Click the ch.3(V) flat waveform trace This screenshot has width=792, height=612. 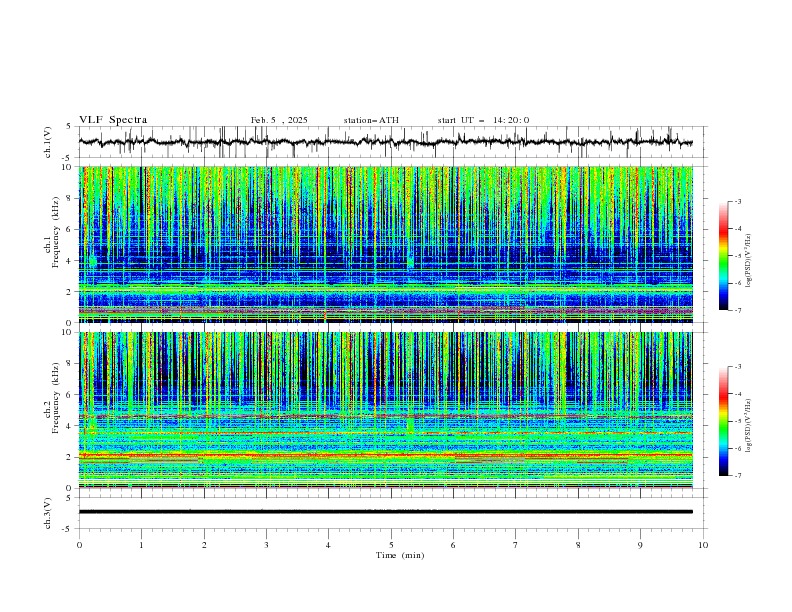coord(386,512)
